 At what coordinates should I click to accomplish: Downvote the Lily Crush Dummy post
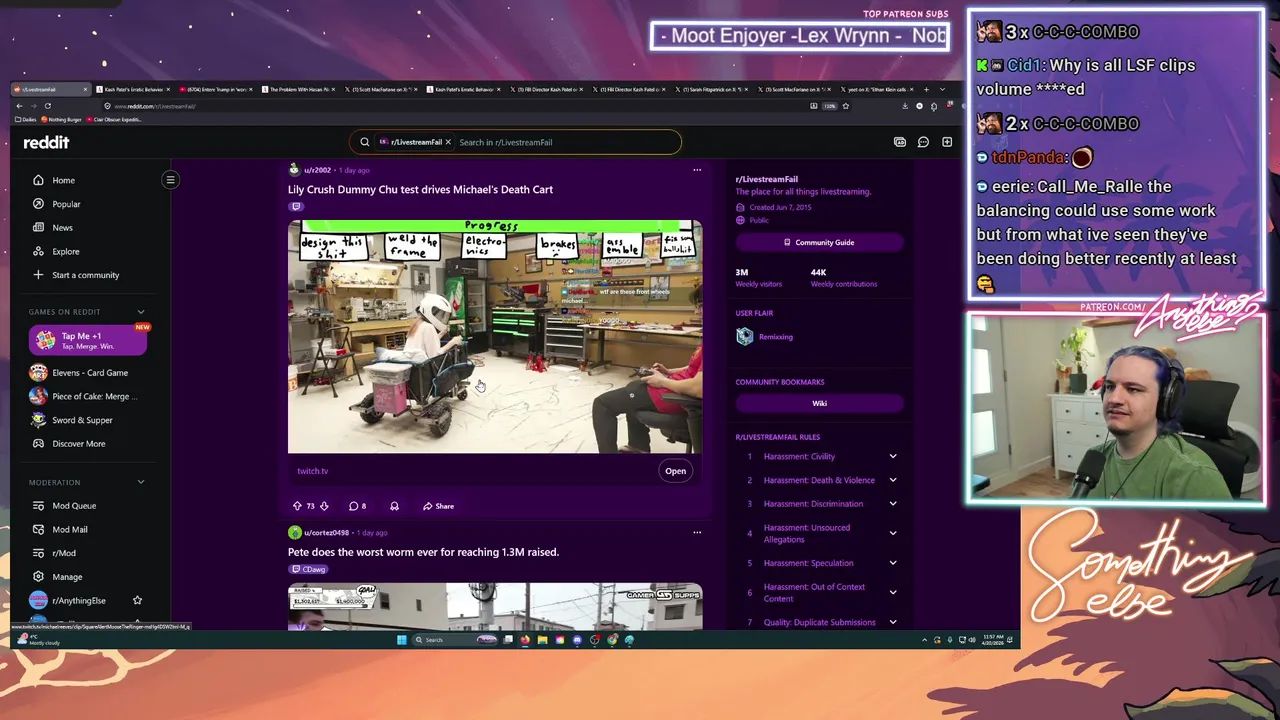click(x=324, y=506)
